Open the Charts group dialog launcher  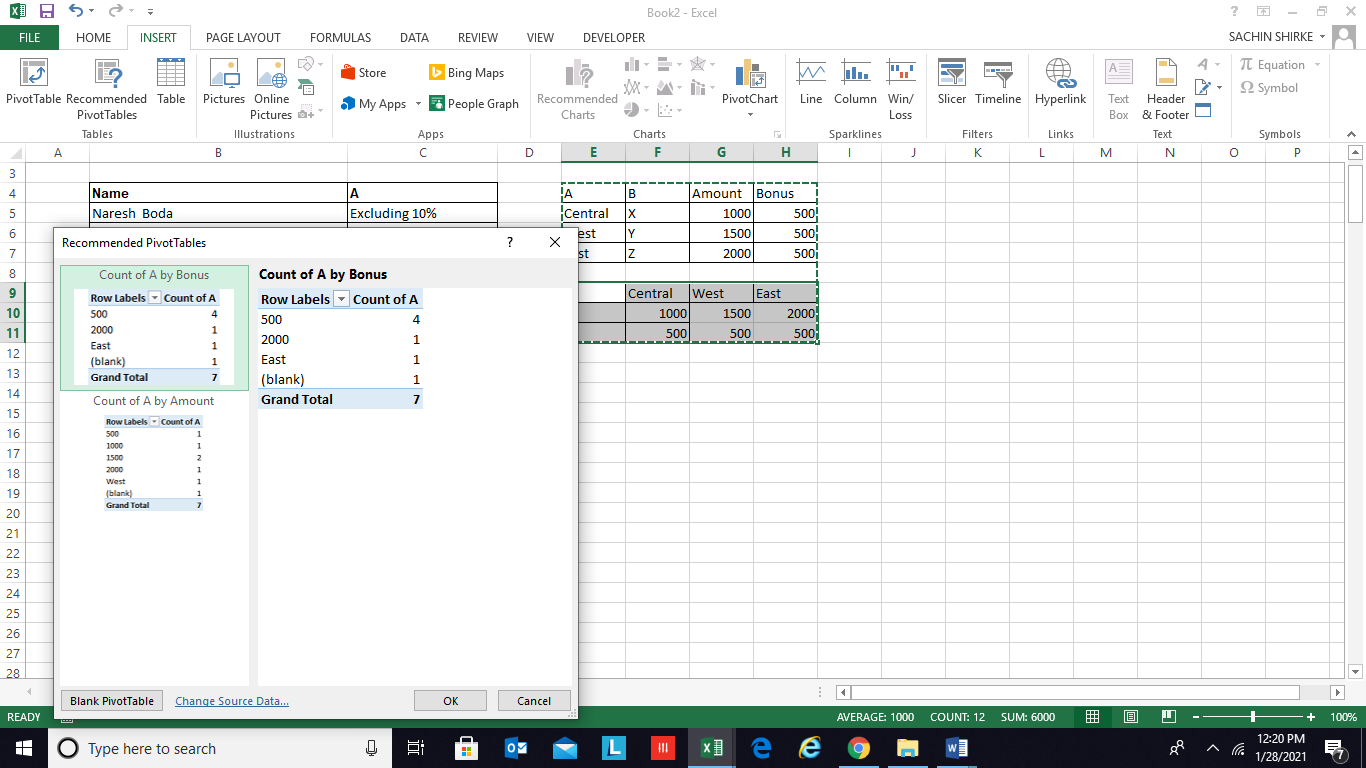coord(777,134)
